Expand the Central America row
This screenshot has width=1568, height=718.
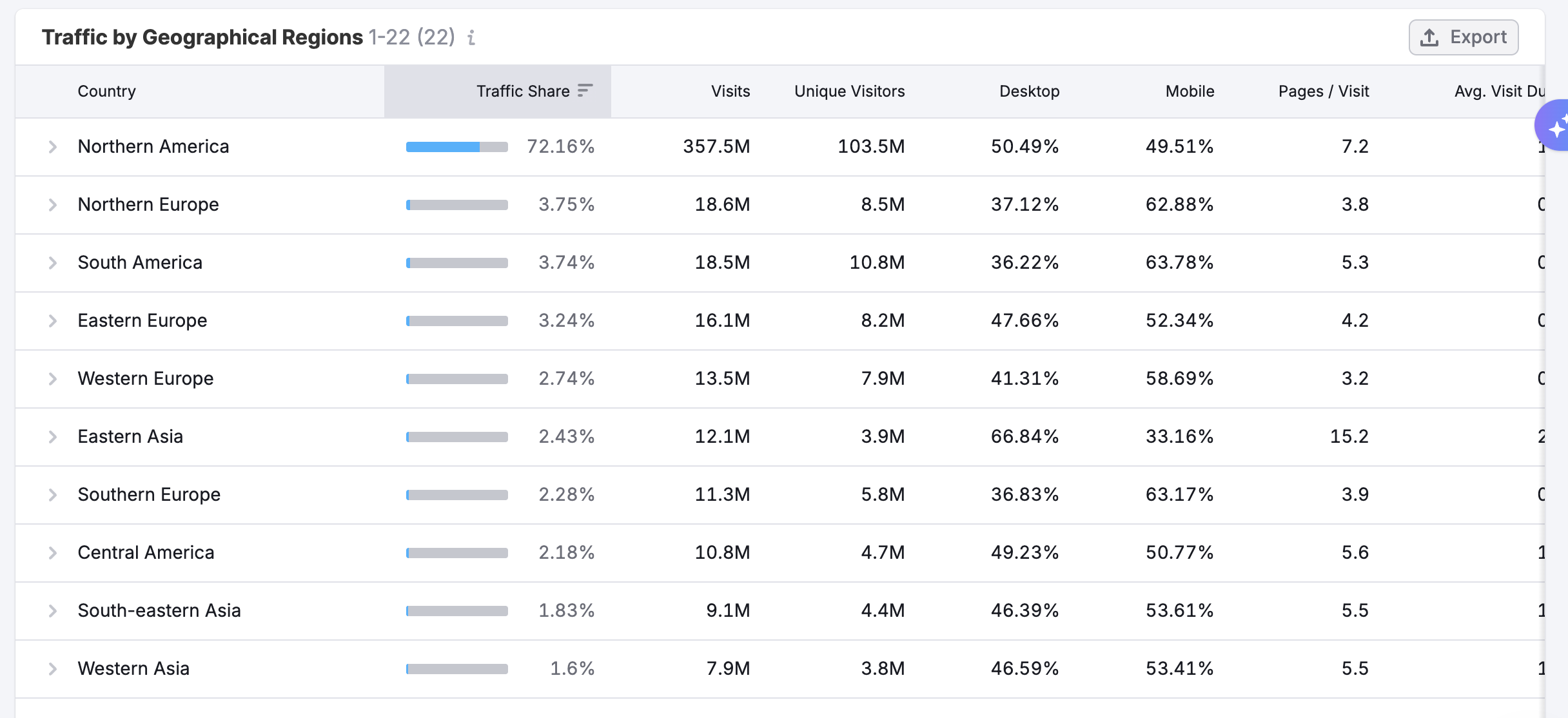[53, 552]
